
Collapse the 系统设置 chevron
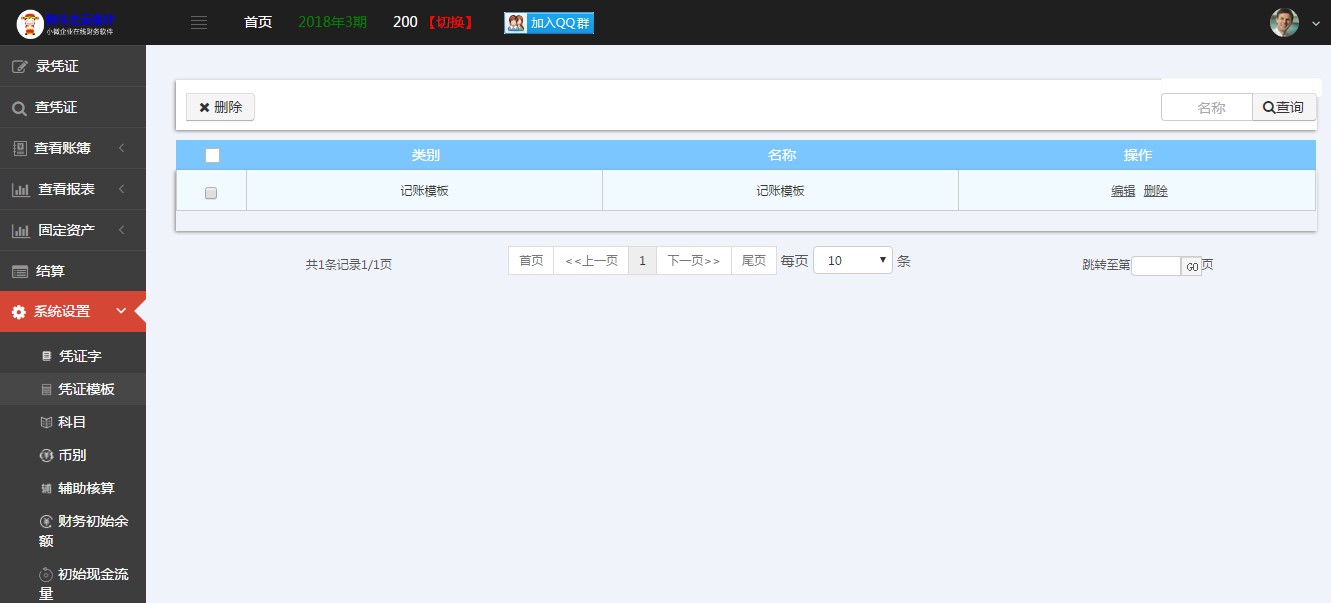pyautogui.click(x=121, y=311)
